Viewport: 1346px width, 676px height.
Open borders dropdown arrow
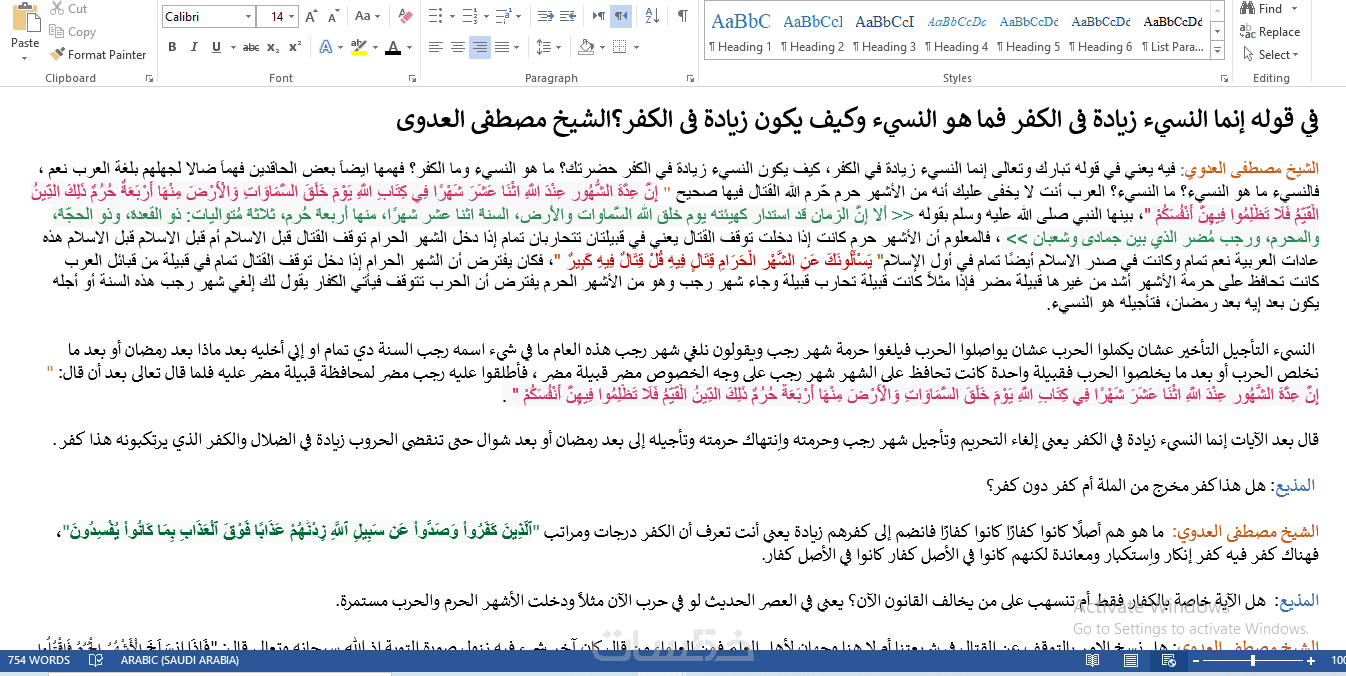(636, 47)
